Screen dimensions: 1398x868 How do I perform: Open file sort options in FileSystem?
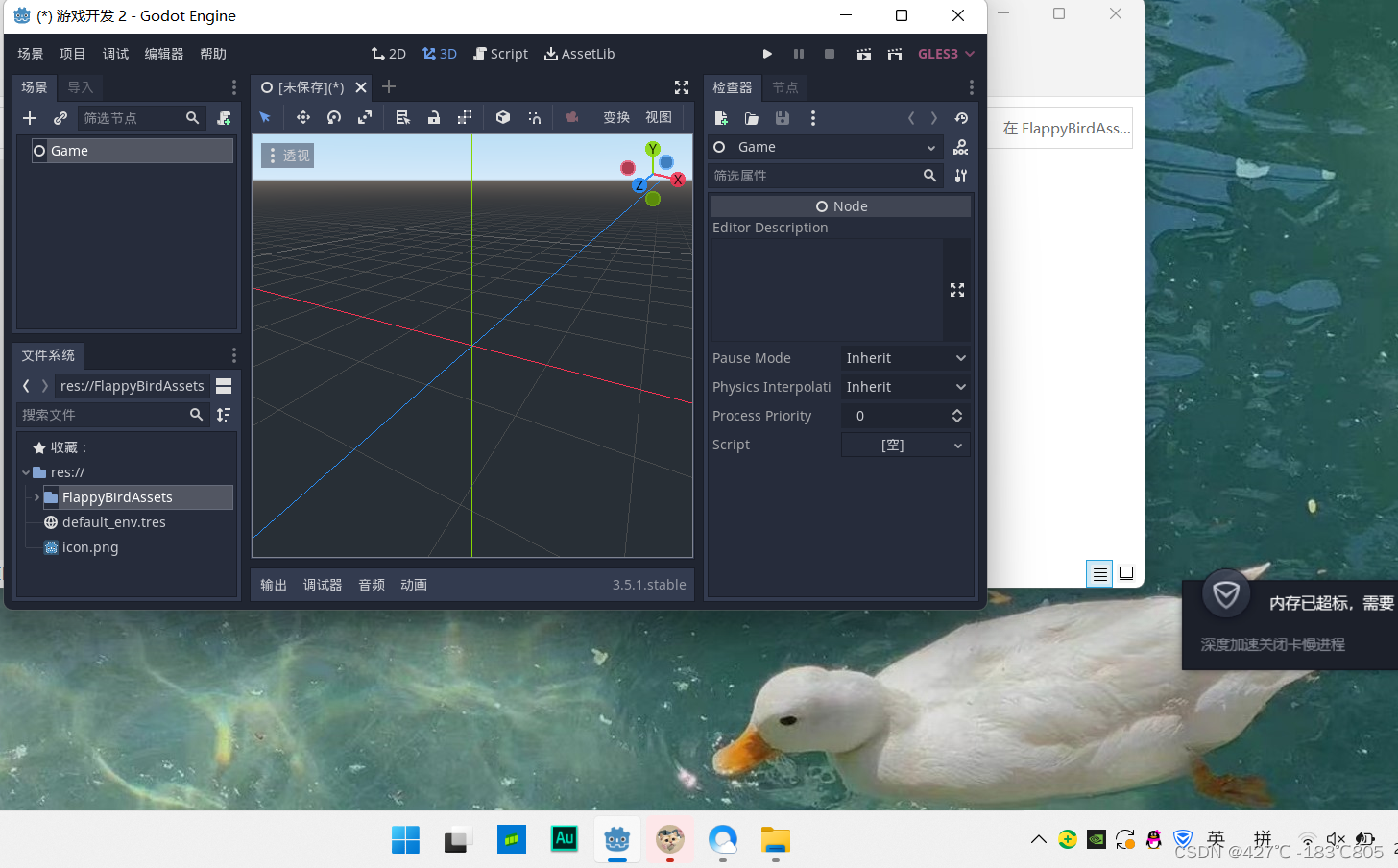[224, 415]
